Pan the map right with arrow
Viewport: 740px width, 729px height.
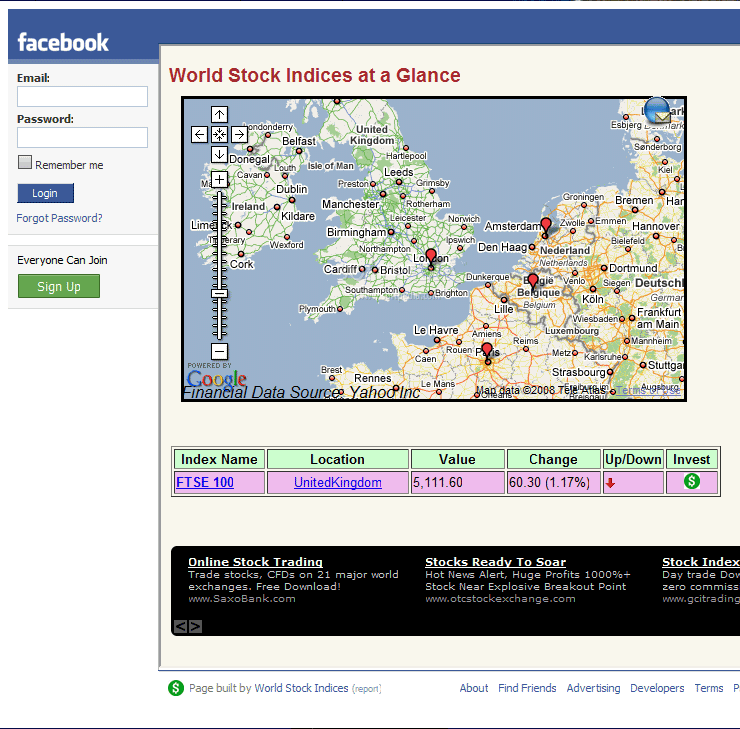click(239, 134)
